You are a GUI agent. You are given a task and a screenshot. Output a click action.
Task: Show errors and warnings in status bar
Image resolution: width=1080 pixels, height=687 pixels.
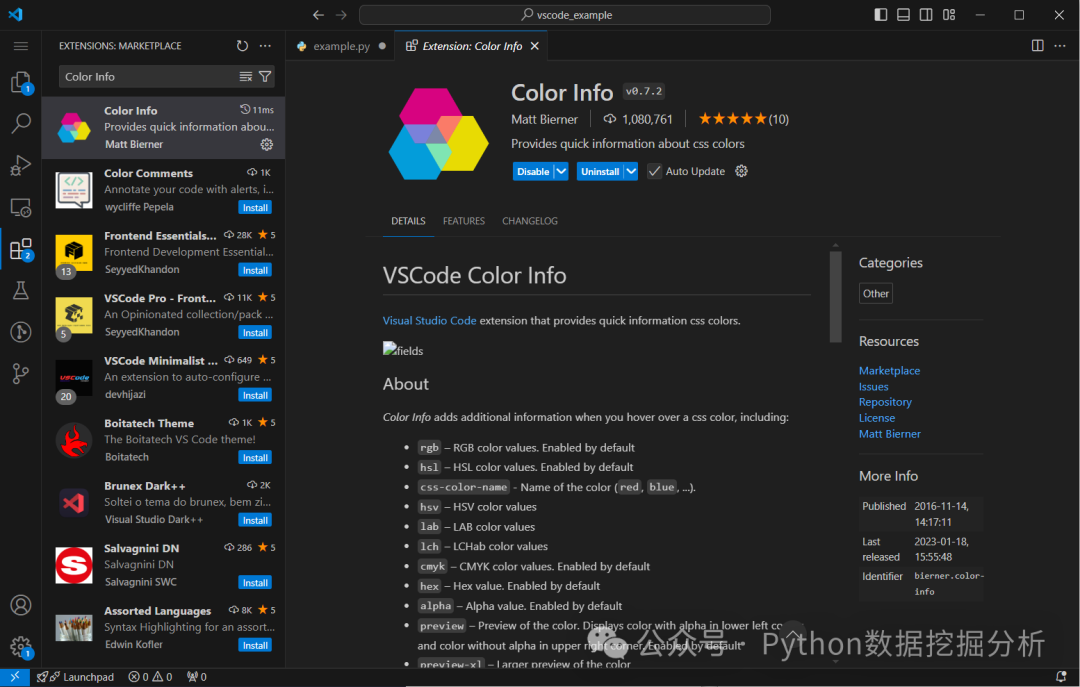pos(150,677)
